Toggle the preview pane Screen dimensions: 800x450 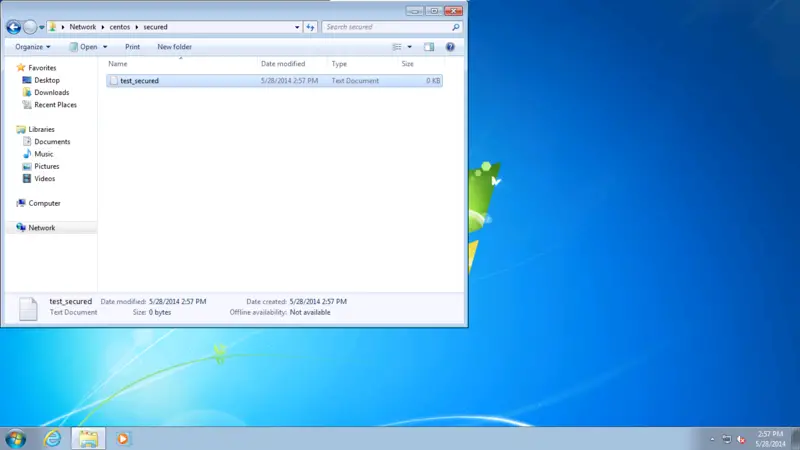(x=429, y=47)
